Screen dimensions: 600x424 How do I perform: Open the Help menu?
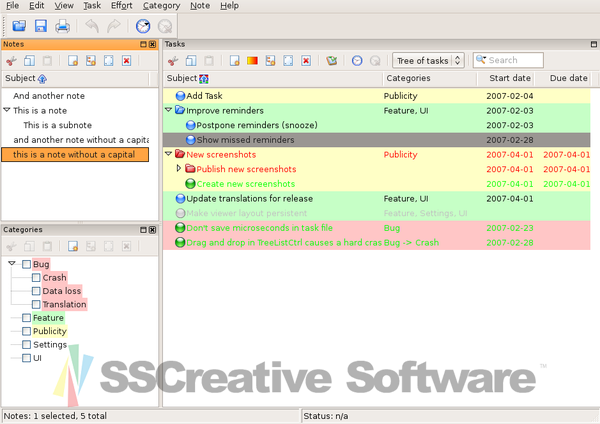pos(230,6)
